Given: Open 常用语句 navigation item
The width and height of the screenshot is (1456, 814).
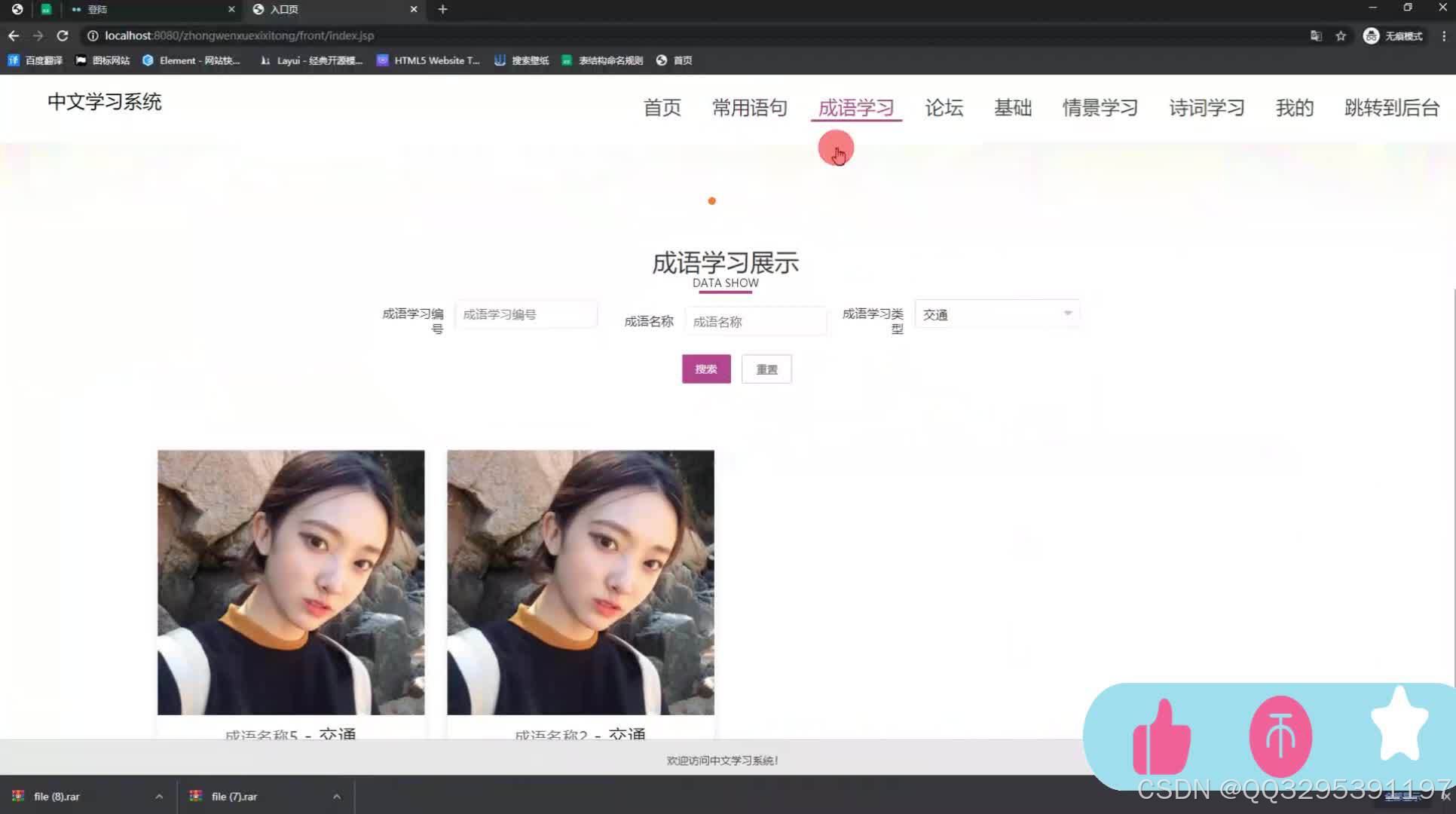Looking at the screenshot, I should click(x=750, y=108).
